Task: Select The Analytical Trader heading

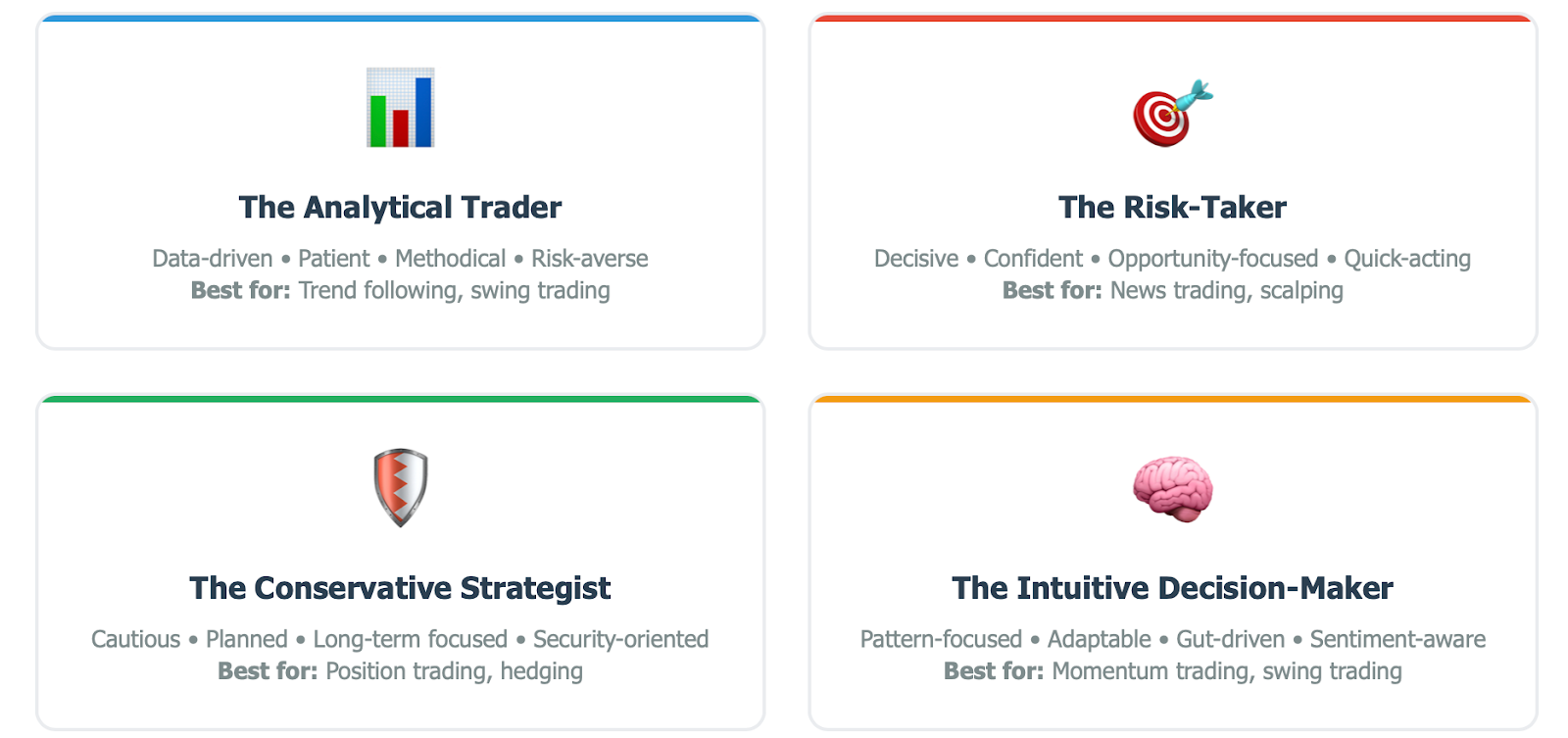Action: tap(400, 208)
